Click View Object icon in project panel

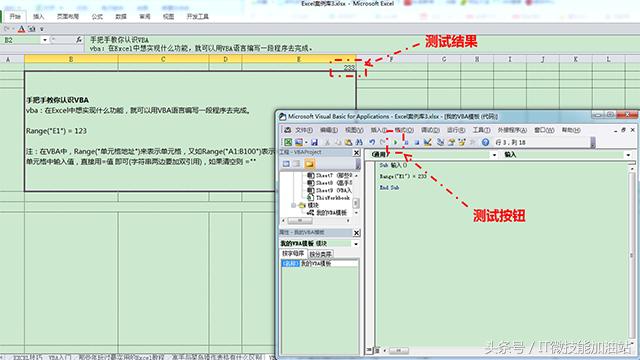(x=296, y=164)
